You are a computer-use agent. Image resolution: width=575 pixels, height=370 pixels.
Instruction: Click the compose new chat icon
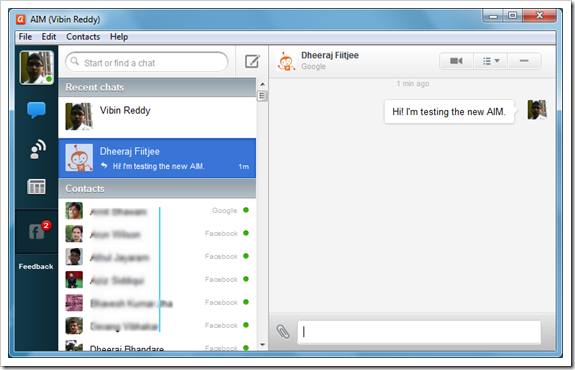(x=252, y=61)
